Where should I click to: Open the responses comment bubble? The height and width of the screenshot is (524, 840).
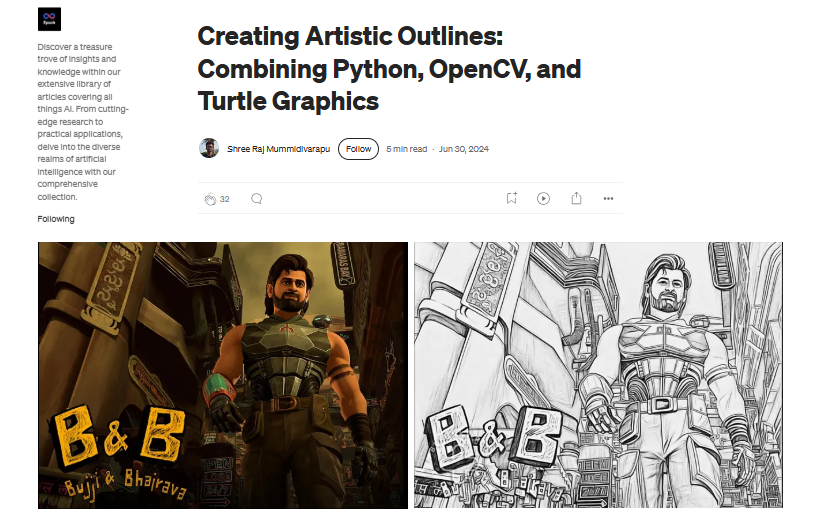click(257, 199)
